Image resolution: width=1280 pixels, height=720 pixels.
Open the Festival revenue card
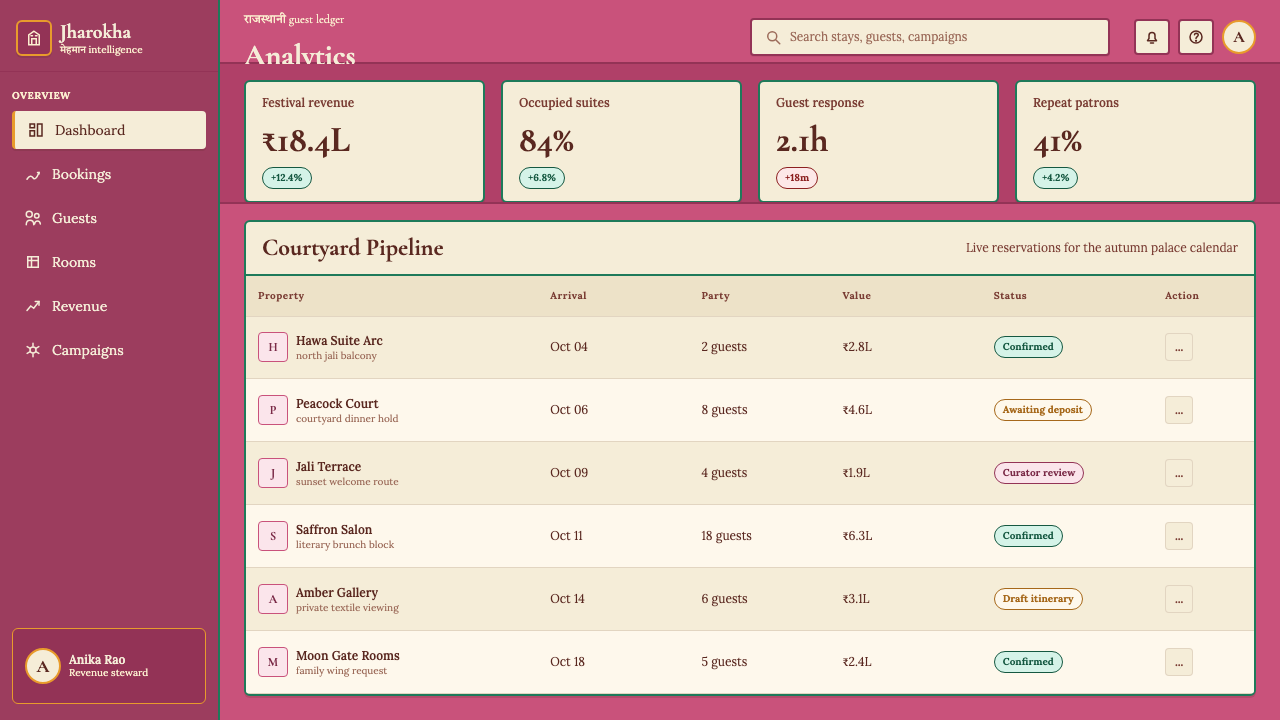365,141
